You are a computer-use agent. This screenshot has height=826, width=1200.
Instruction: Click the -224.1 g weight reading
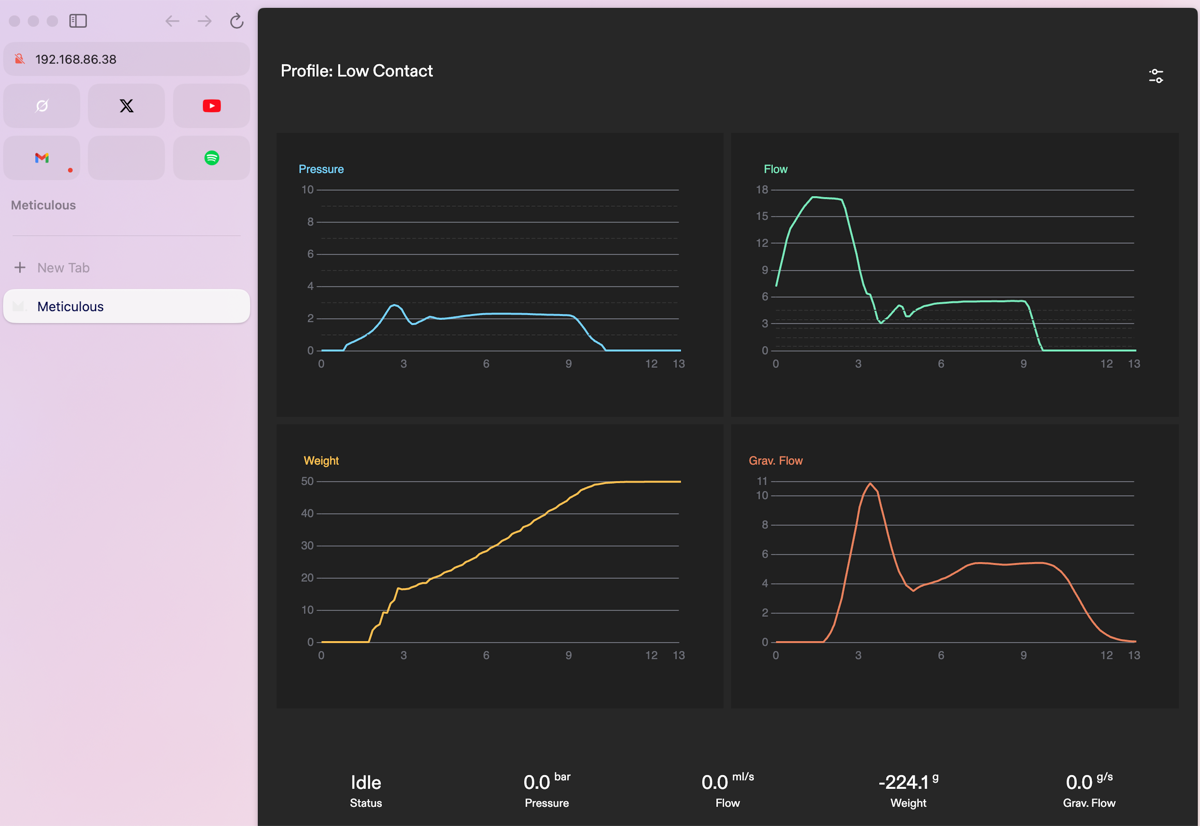[x=908, y=781]
